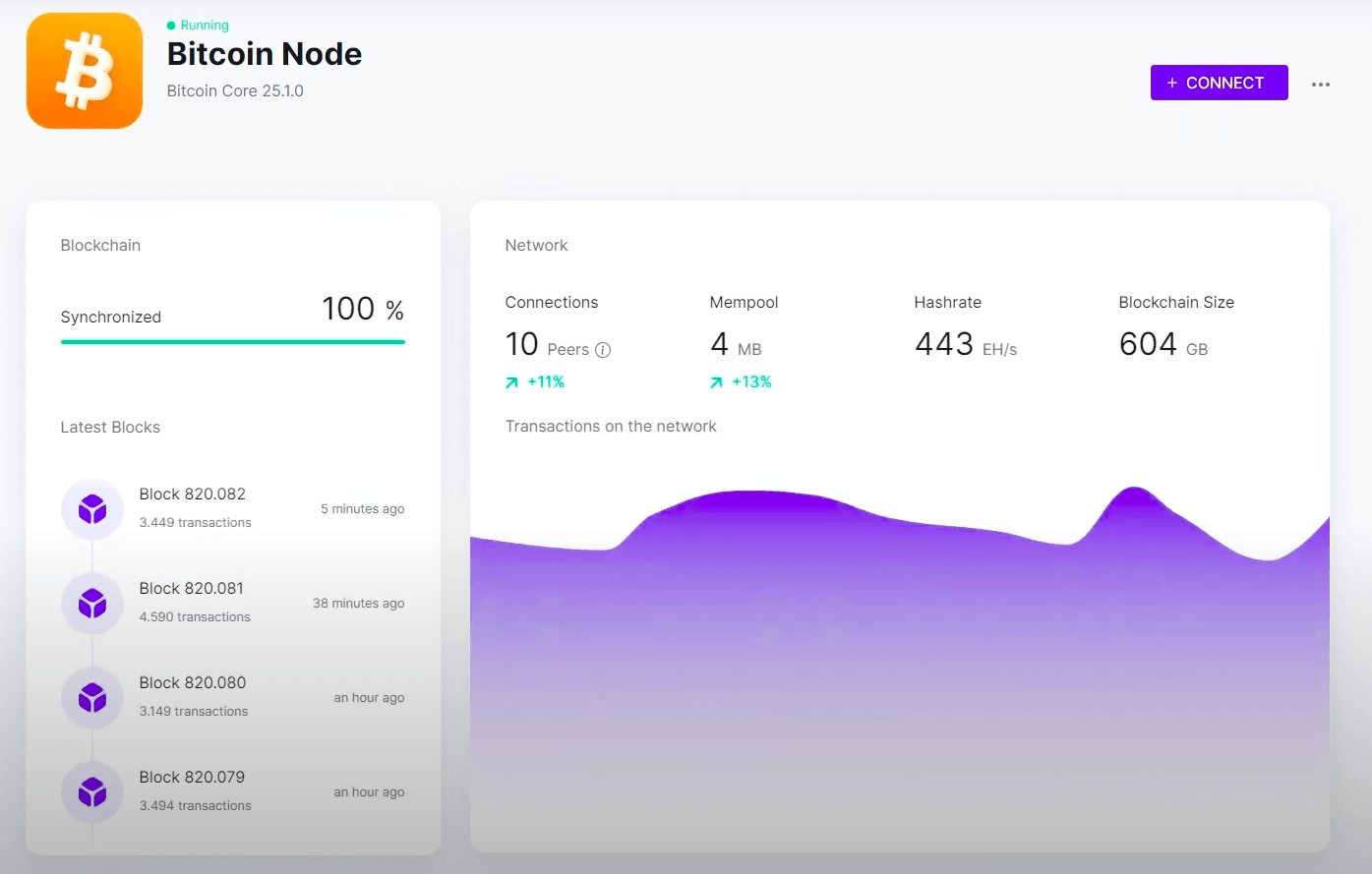
Task: Click the 4.590 transactions text
Action: point(195,617)
